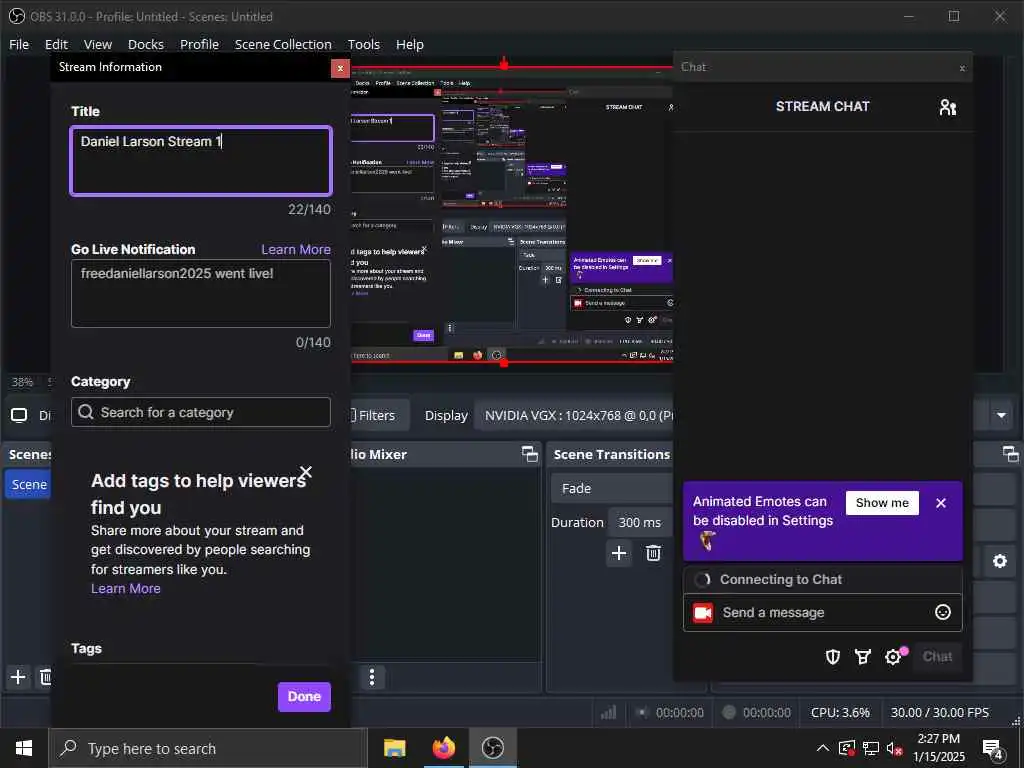Screen dimensions: 1024x768
Task: Open the Docks menu
Action: tap(146, 44)
